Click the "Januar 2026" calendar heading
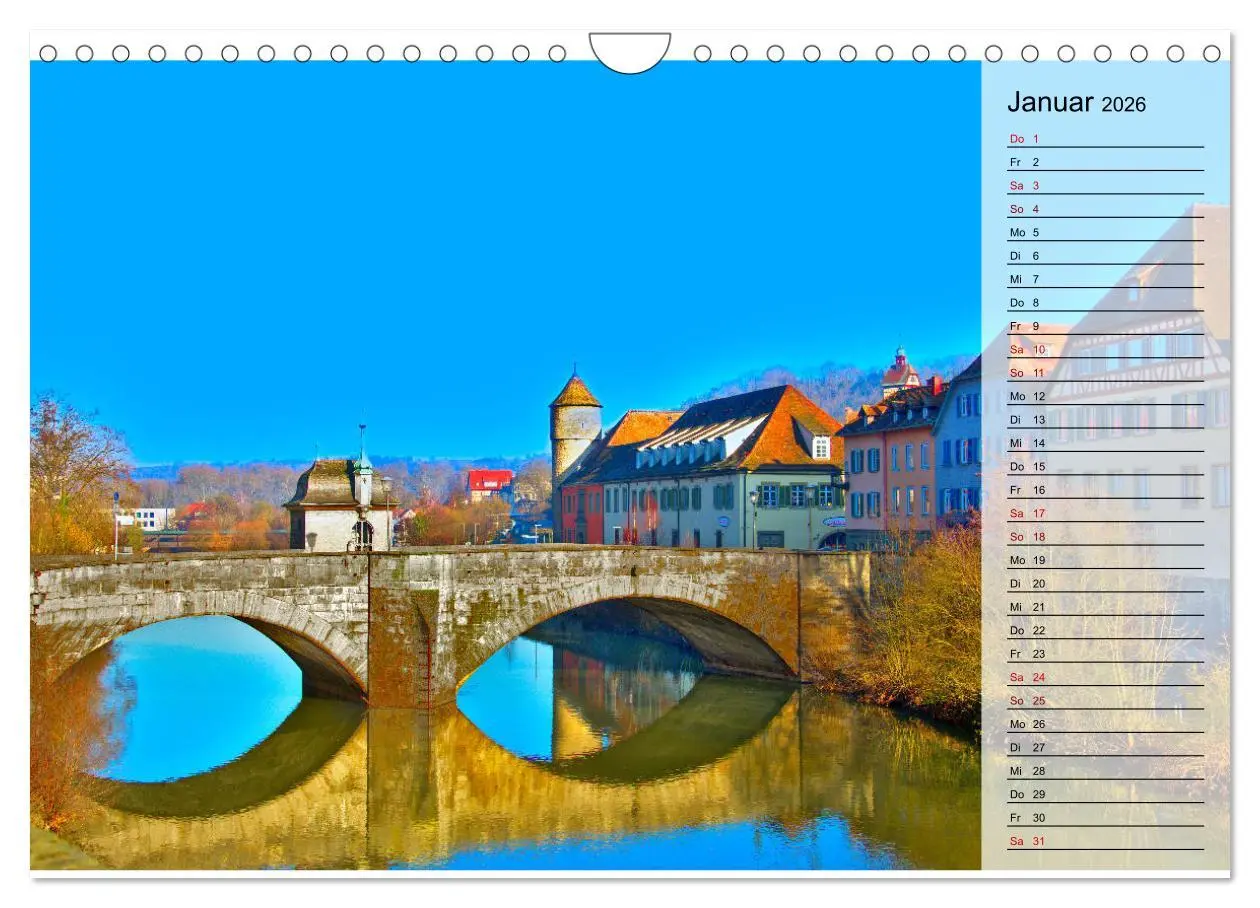1260x908 pixels. (x=1075, y=101)
